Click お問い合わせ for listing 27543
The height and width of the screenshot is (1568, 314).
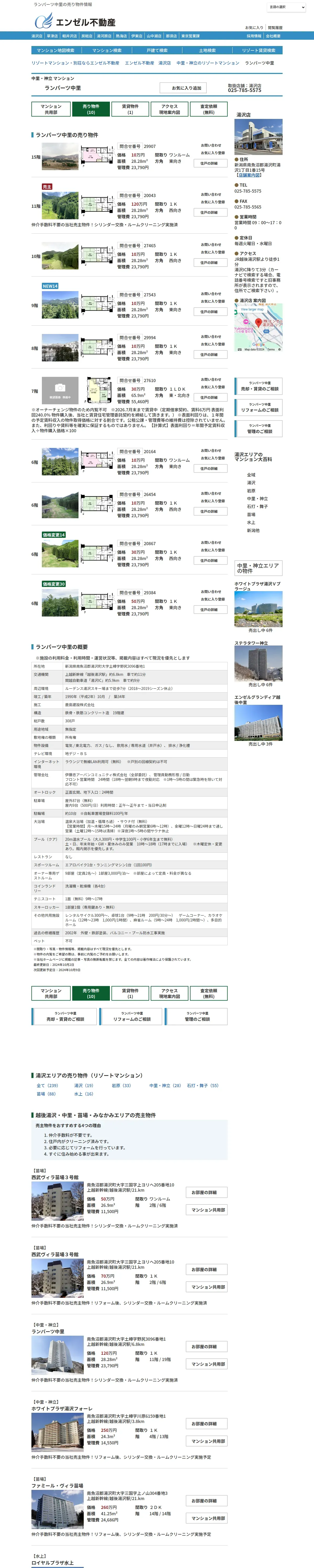click(211, 293)
